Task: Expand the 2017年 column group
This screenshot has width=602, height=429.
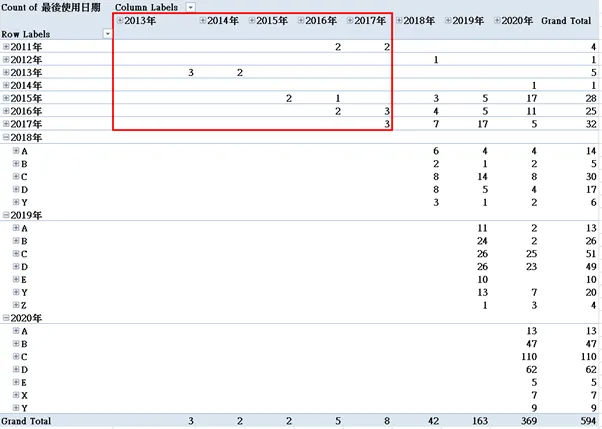Action: tap(350, 20)
